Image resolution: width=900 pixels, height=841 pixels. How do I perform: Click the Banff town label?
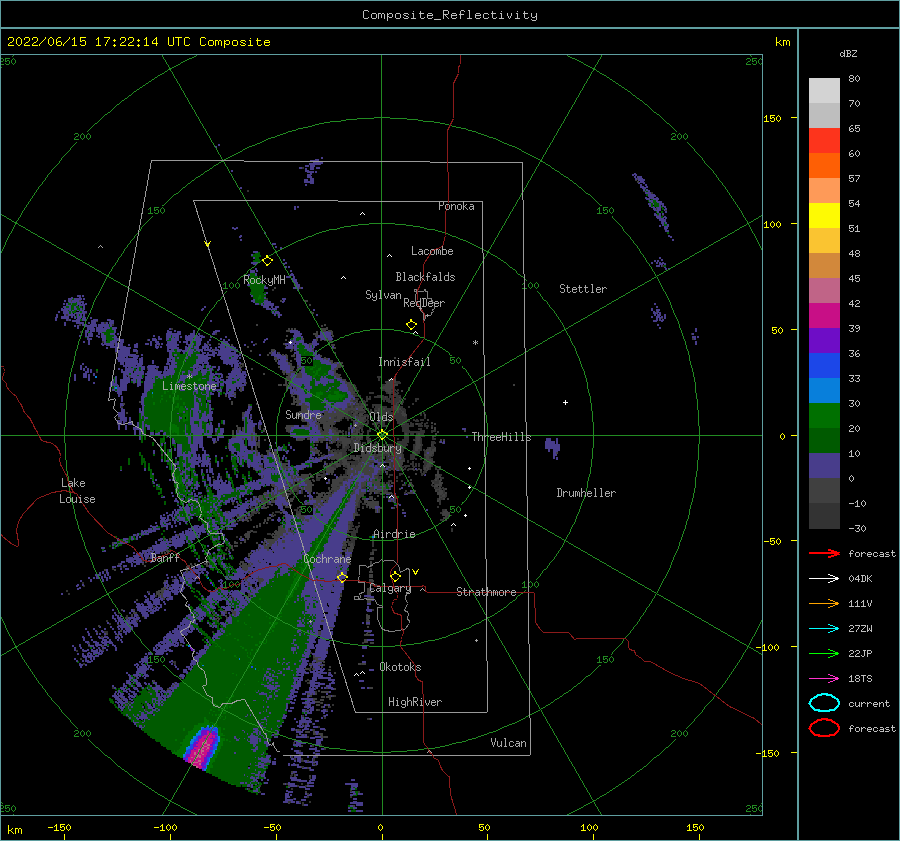[x=165, y=557]
